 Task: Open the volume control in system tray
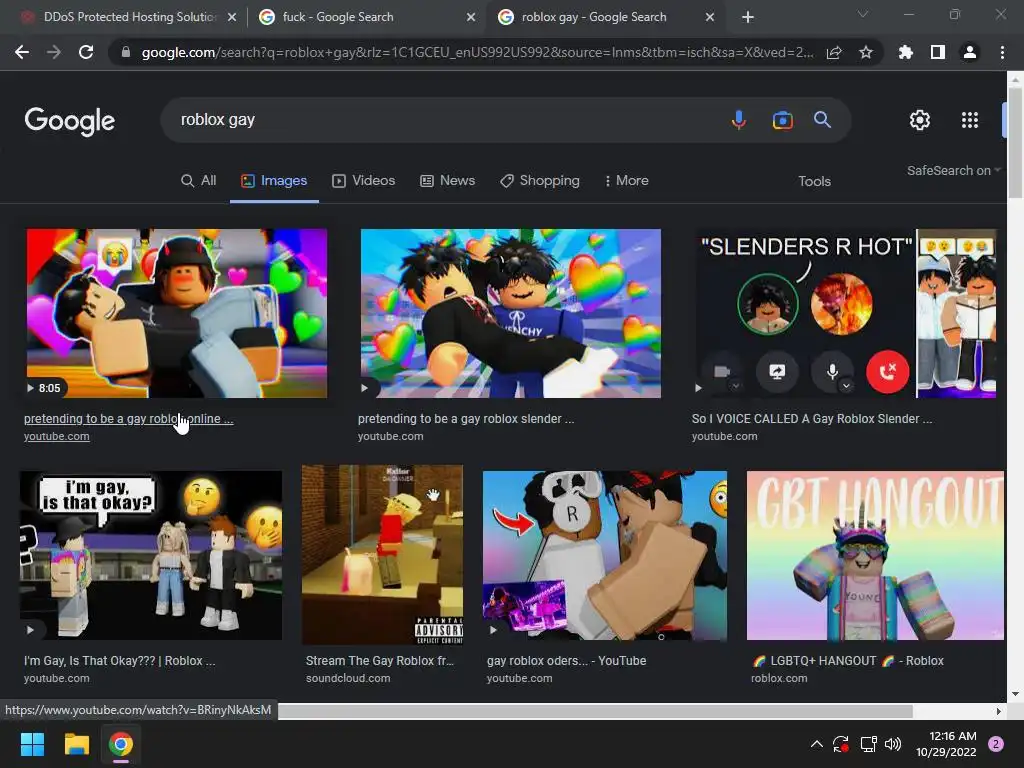pyautogui.click(x=893, y=744)
